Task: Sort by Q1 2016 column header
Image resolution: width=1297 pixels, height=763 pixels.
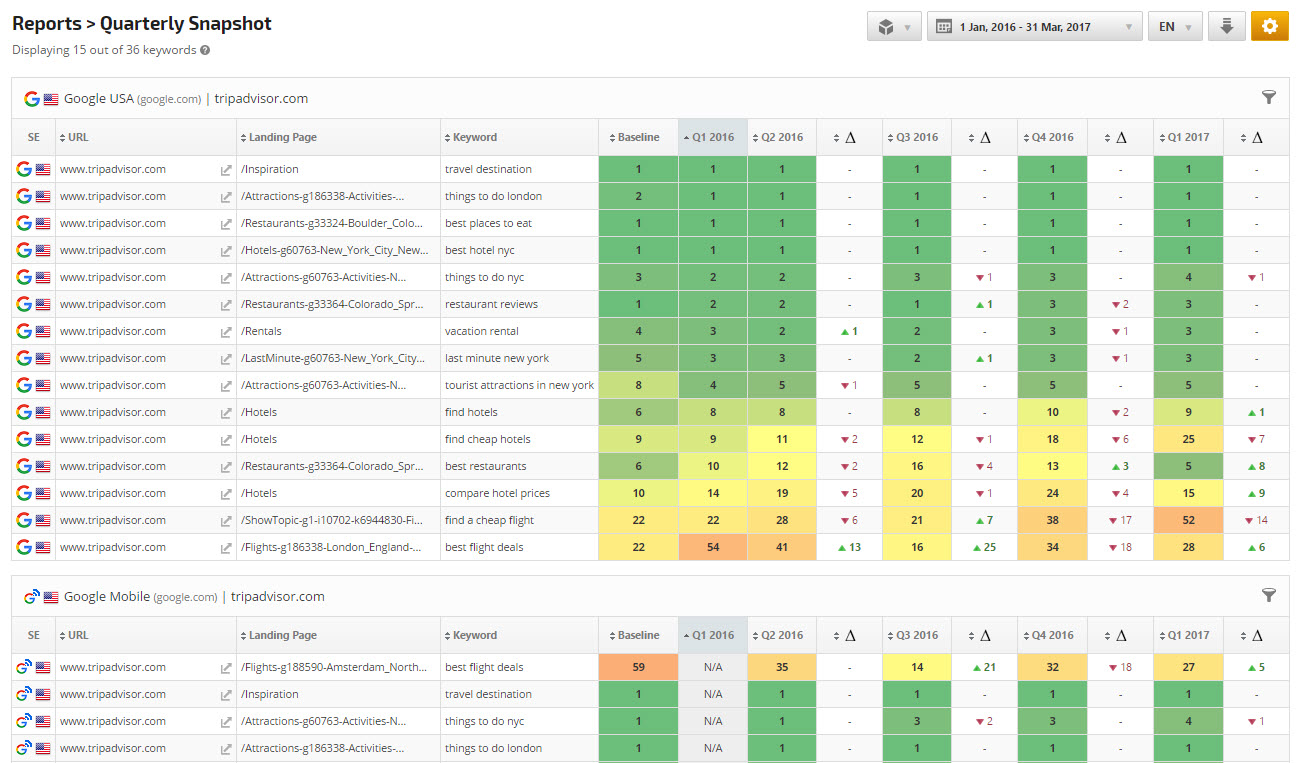Action: click(x=713, y=137)
